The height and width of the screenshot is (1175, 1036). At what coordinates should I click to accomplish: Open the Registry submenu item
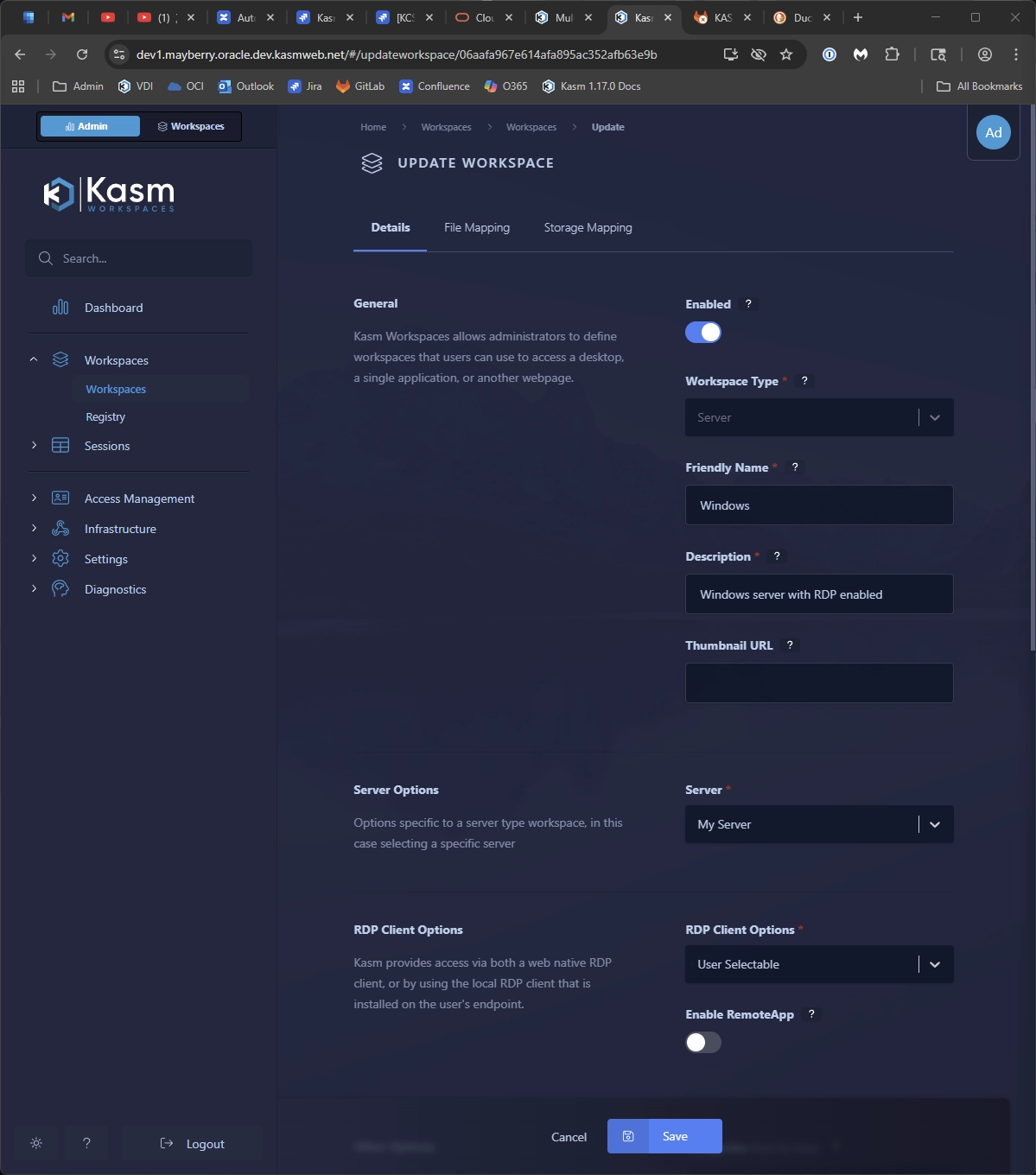tap(105, 416)
